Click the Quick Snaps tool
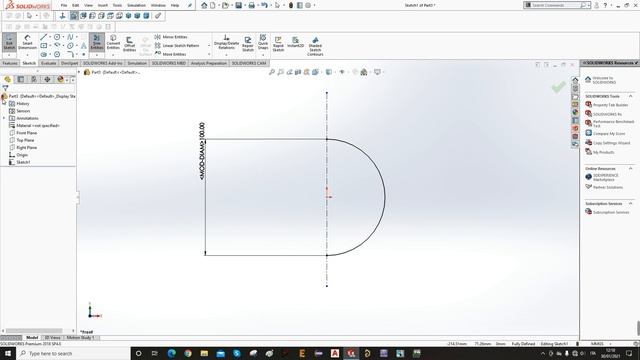This screenshot has height=360, width=640. (x=263, y=42)
